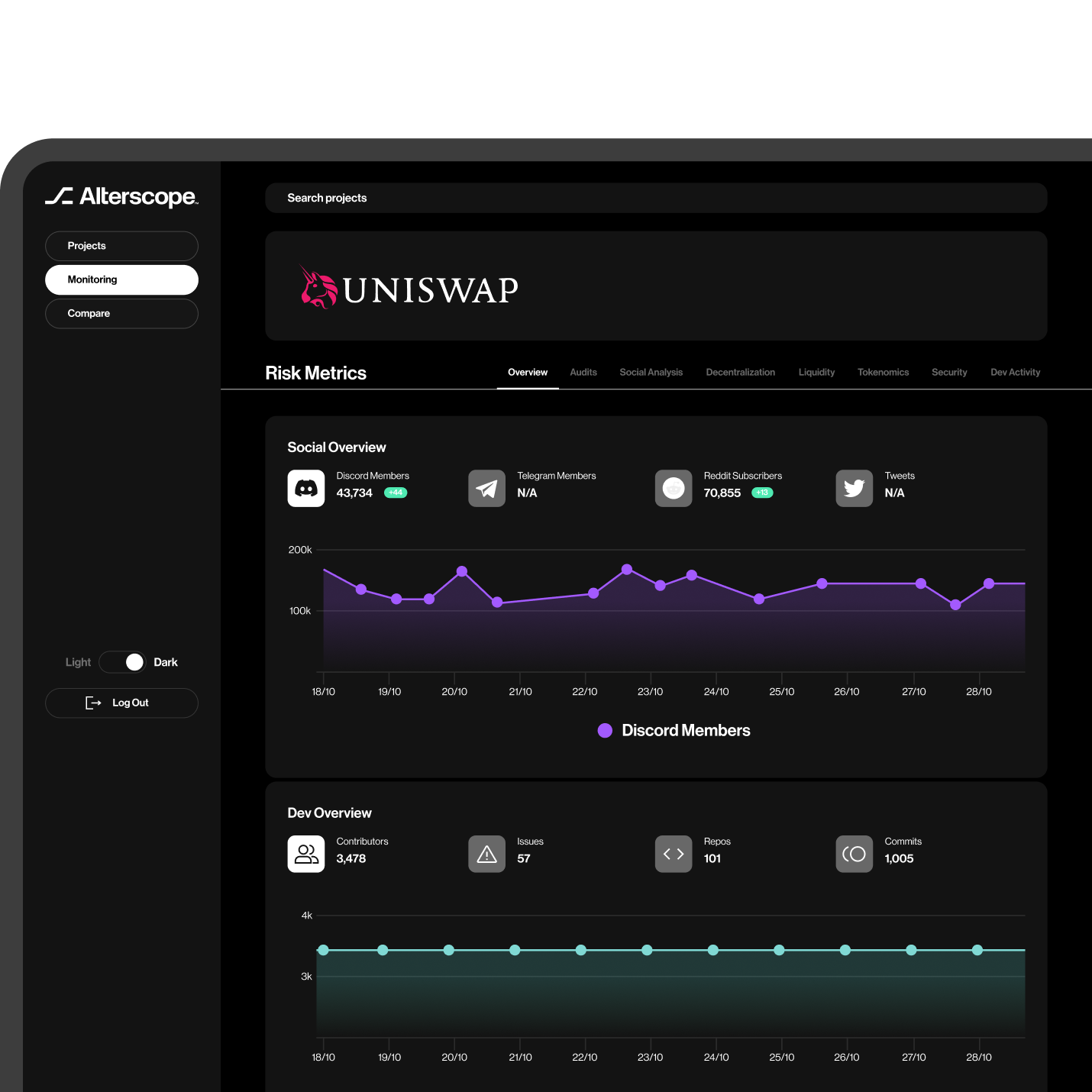Toggle the Light/Dark theme switch
This screenshot has height=1092, width=1092.
[x=122, y=662]
